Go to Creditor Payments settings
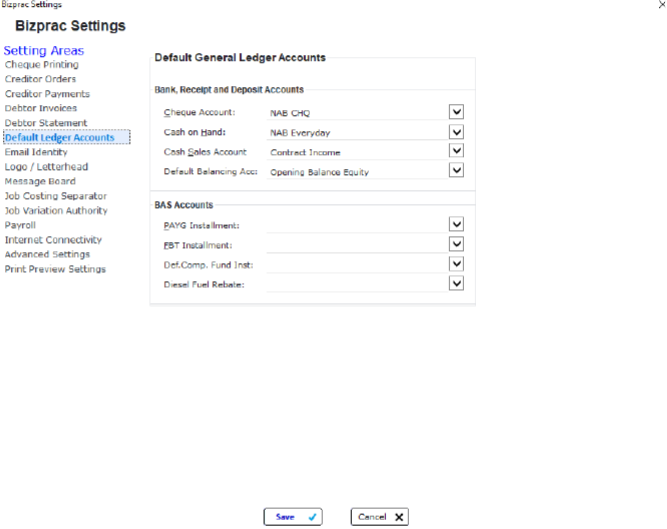Image resolution: width=667 pixels, height=529 pixels. (x=47, y=94)
